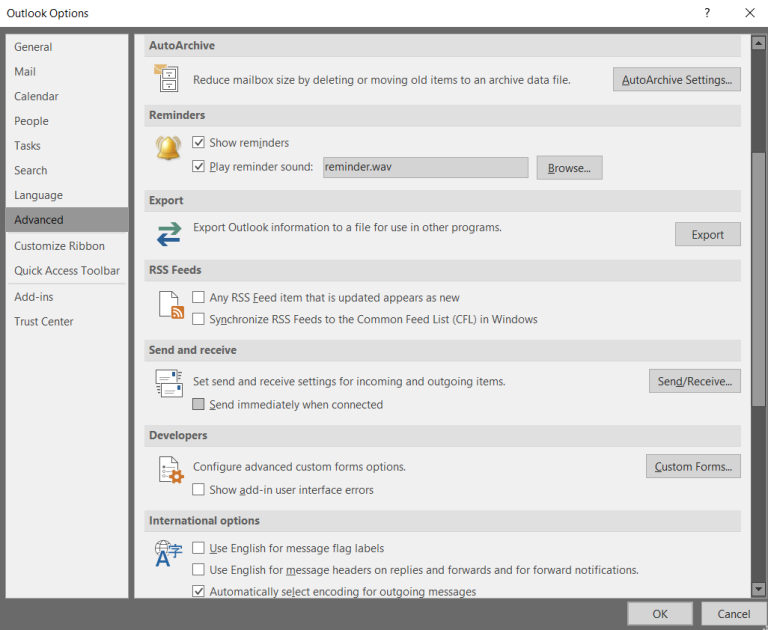Open the Help question mark

[x=707, y=13]
